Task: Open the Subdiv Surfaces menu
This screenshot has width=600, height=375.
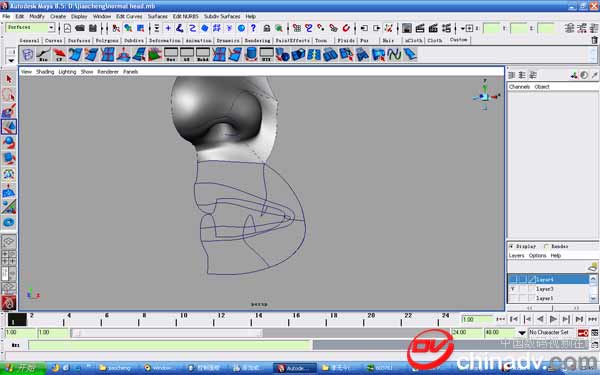Action: pyautogui.click(x=222, y=16)
